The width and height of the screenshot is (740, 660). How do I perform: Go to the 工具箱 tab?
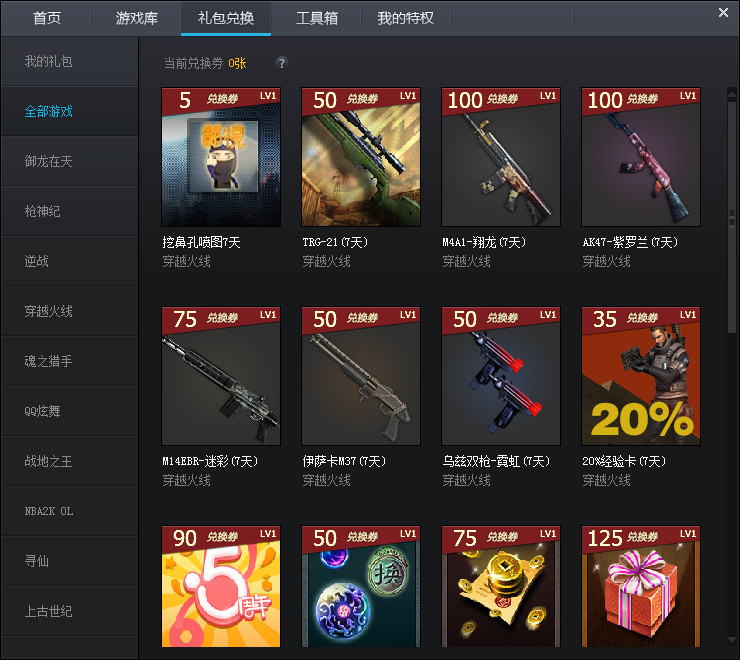[x=317, y=18]
